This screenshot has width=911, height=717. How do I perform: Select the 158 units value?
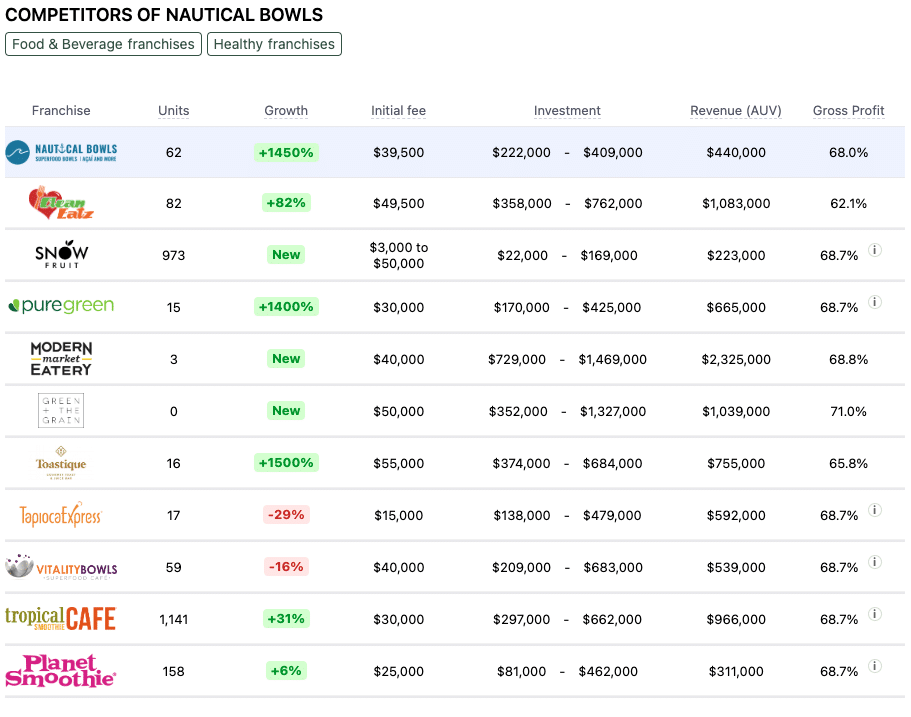pos(174,671)
